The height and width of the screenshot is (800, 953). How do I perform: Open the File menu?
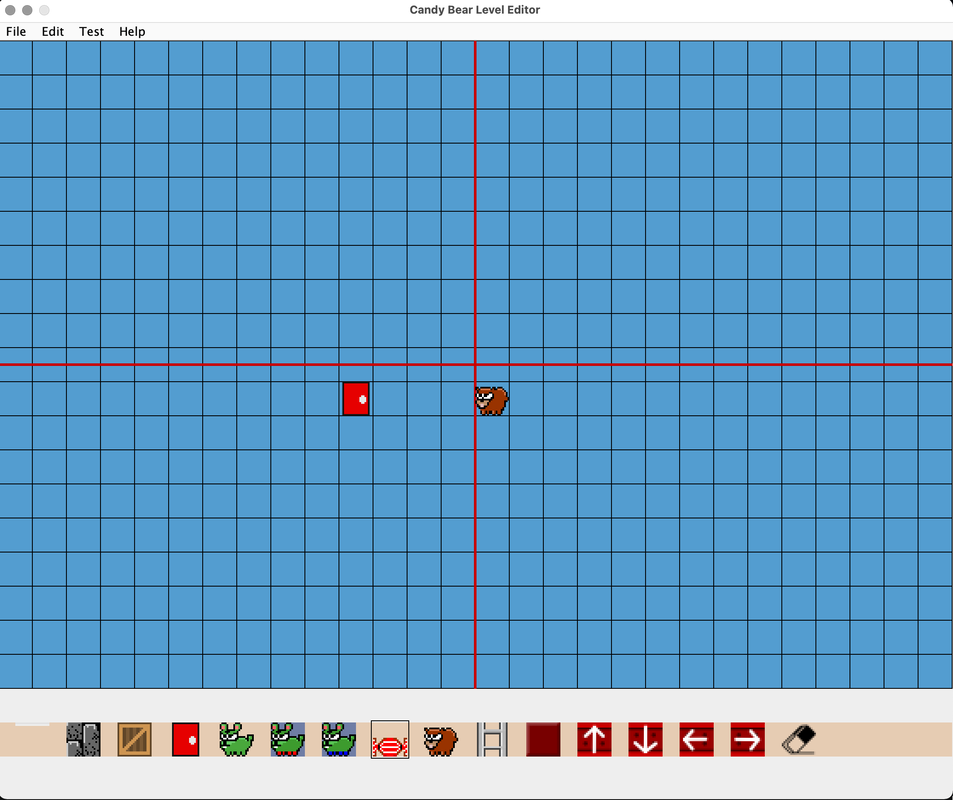16,31
